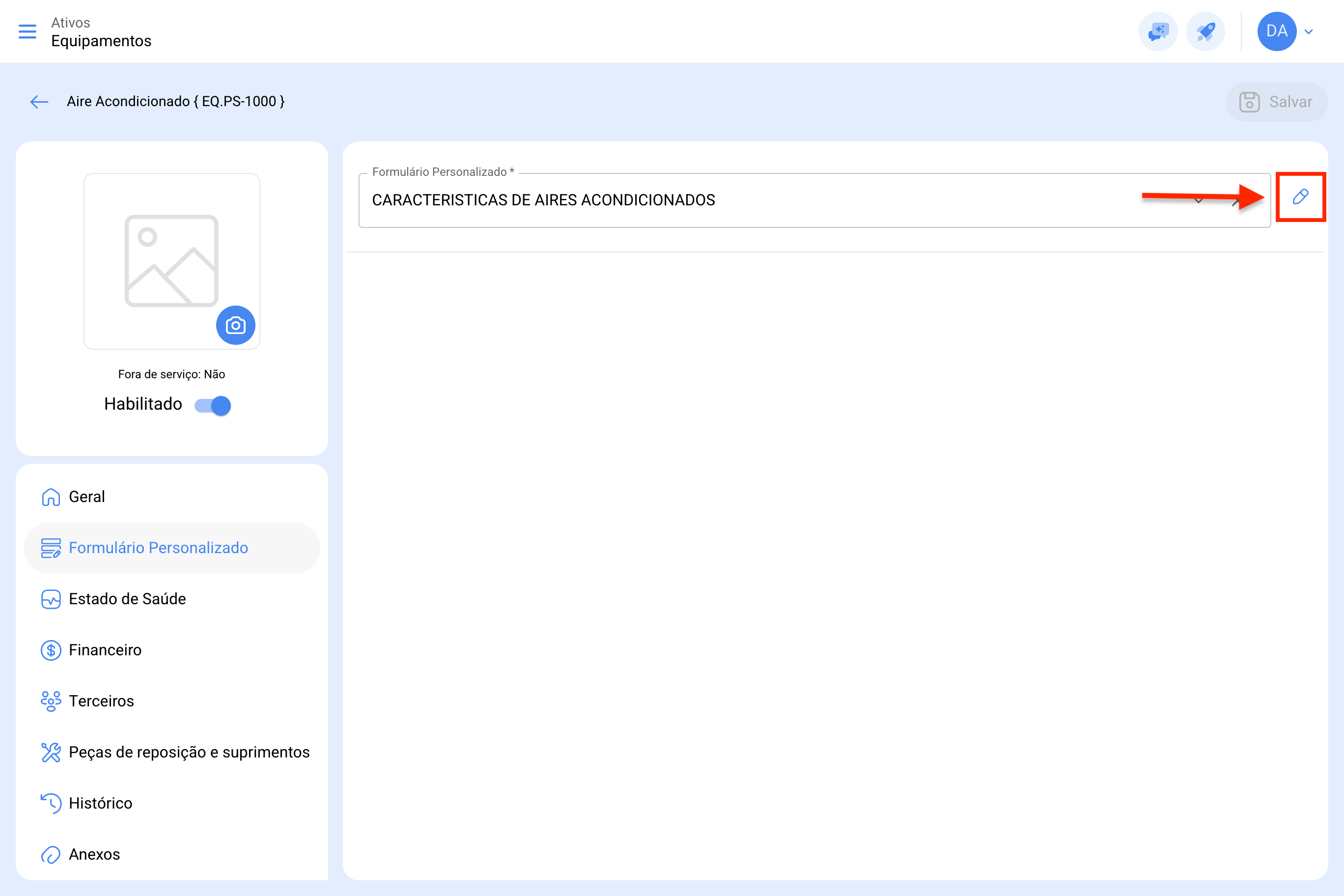The width and height of the screenshot is (1344, 896).
Task: Click the Estado de Saúde heartbeat icon
Action: tap(51, 599)
